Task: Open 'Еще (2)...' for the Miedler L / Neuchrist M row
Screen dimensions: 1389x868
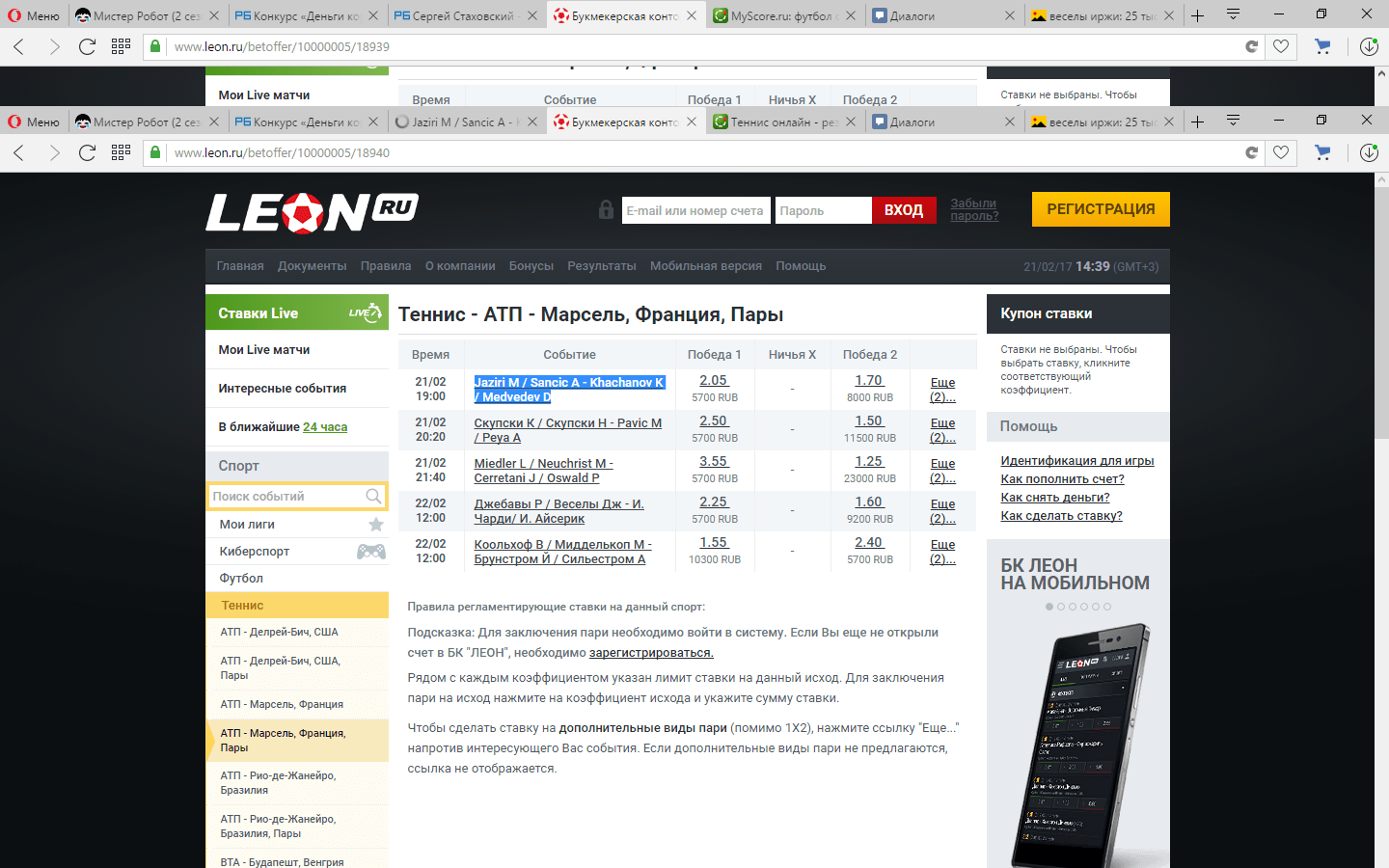Action: pos(942,471)
